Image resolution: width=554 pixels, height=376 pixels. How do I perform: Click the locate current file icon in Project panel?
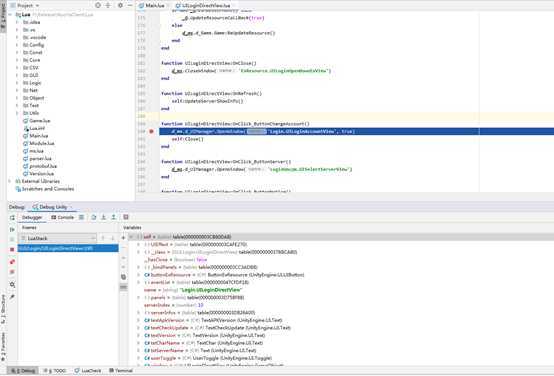click(98, 5)
